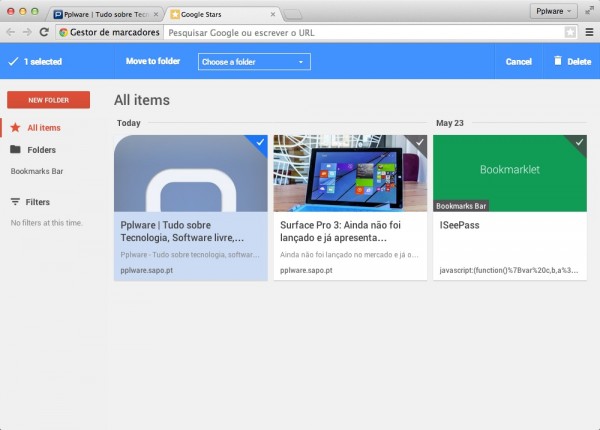The height and width of the screenshot is (430, 600).
Task: Close the Google Stars tab
Action: 273,15
